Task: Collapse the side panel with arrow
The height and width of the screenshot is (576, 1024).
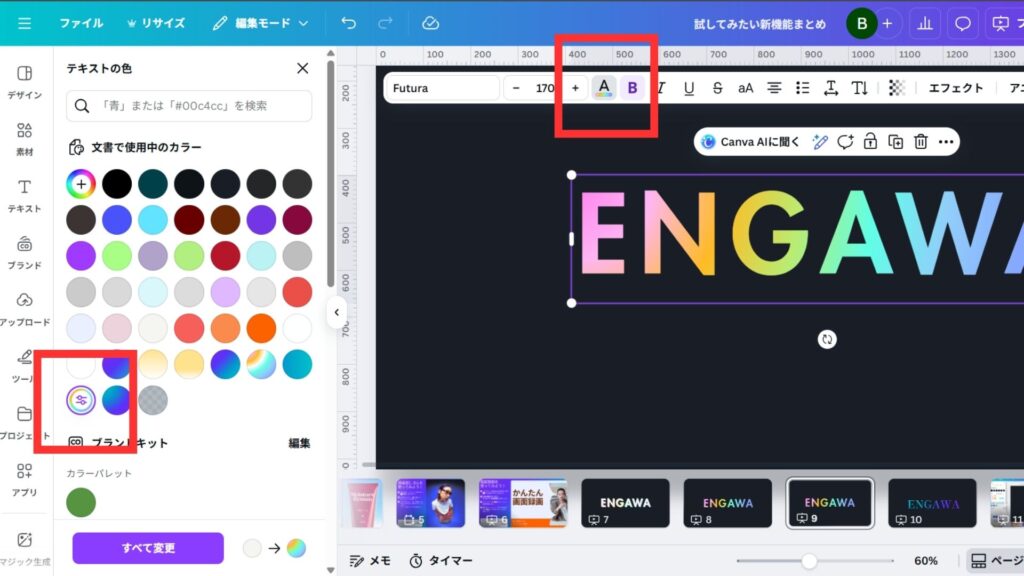Action: coord(337,312)
